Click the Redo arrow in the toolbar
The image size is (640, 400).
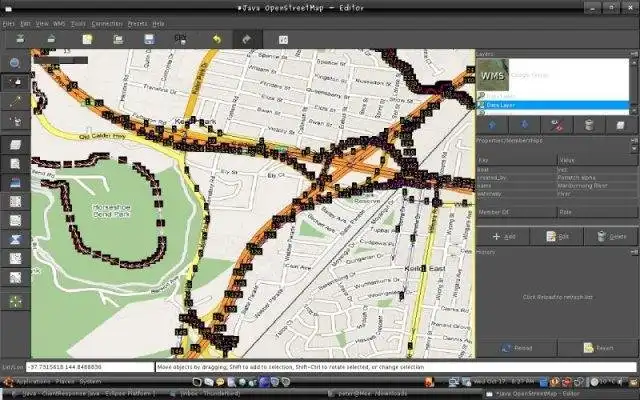pyautogui.click(x=247, y=39)
